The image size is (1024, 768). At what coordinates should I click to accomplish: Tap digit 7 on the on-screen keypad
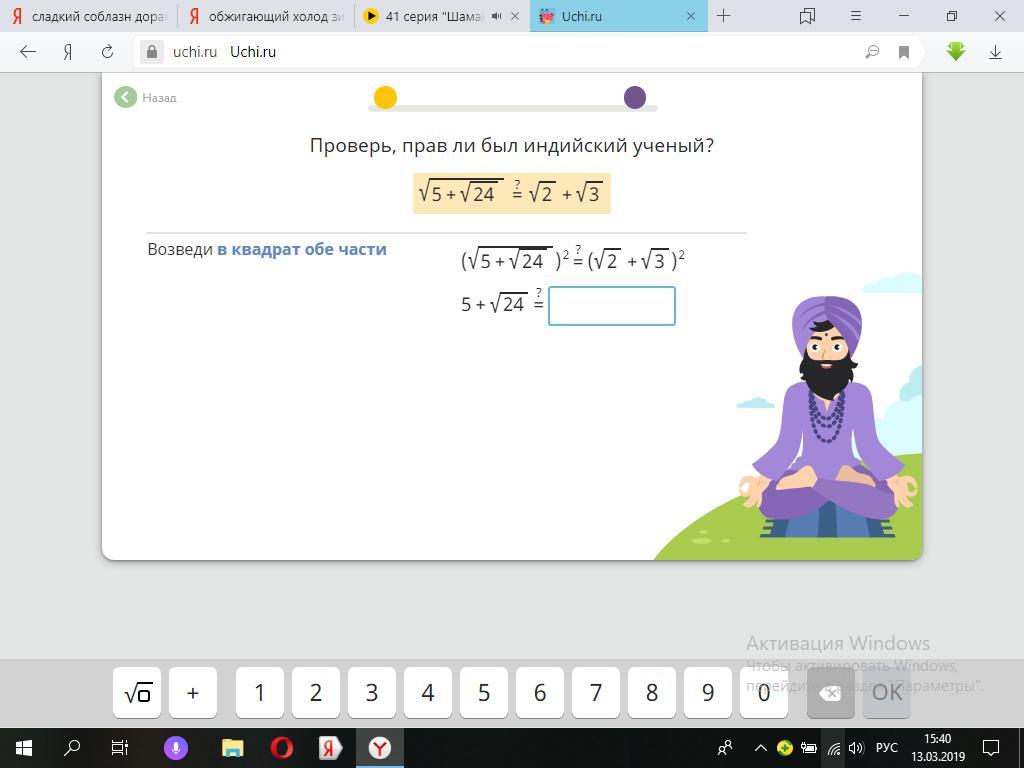click(x=596, y=692)
